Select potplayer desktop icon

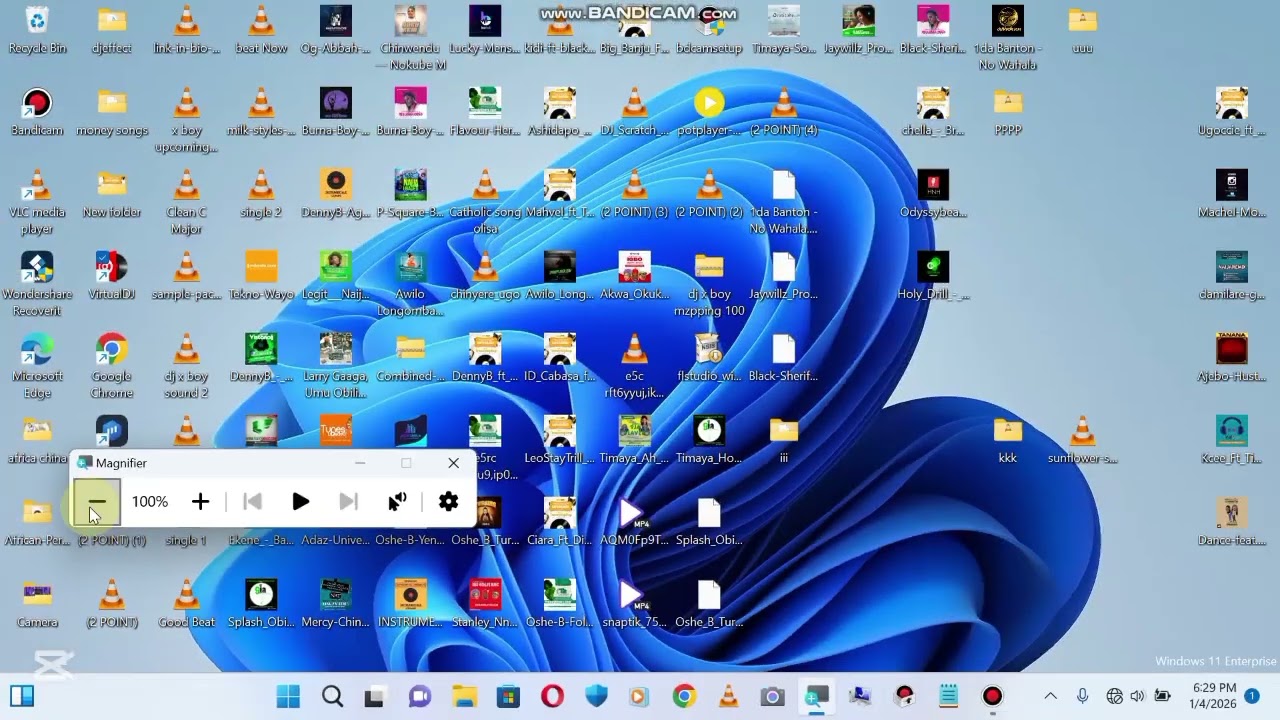tap(709, 112)
